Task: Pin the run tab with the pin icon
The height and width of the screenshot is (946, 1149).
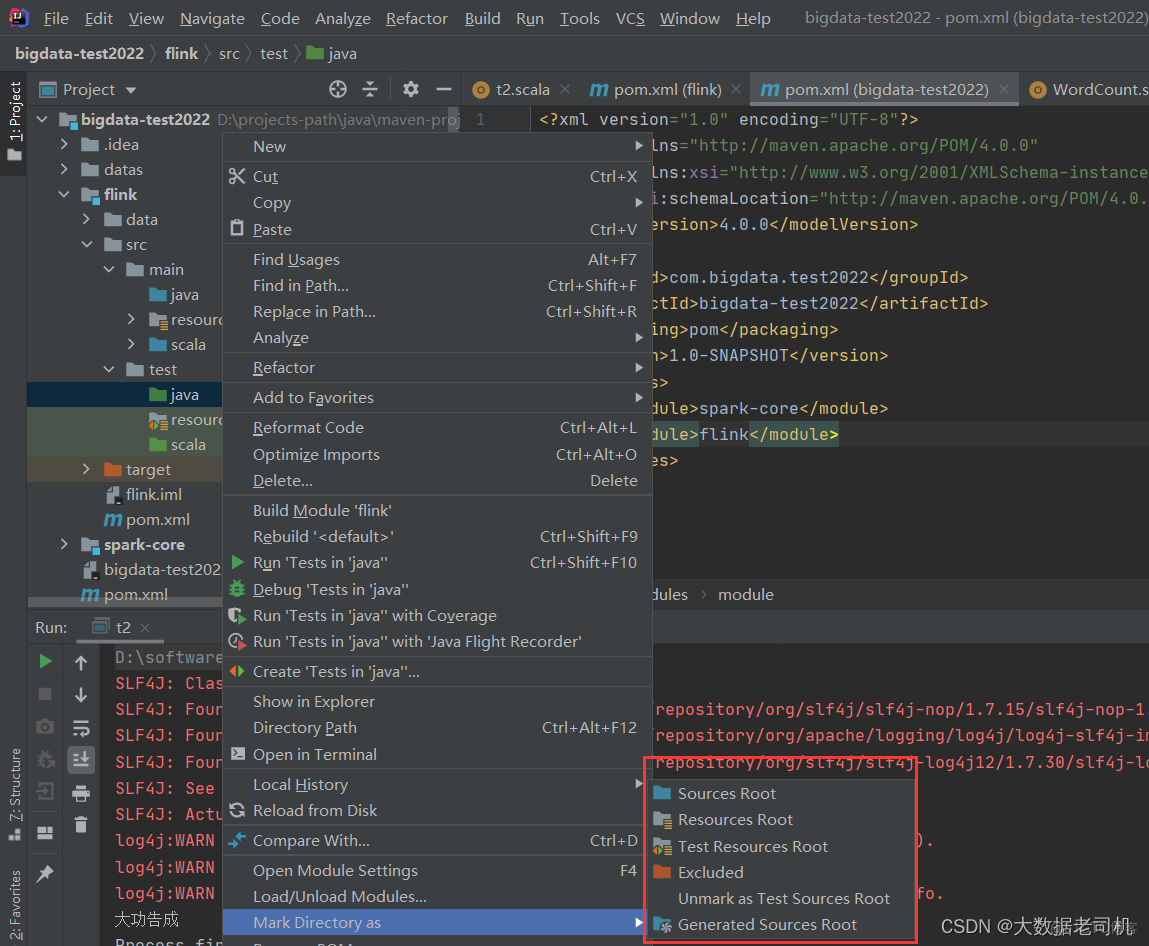Action: click(45, 874)
